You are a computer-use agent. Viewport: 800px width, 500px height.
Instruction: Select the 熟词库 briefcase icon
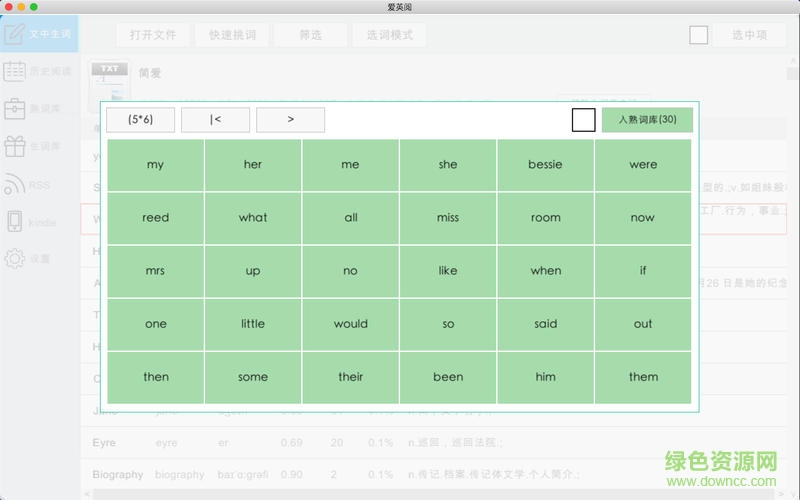(x=14, y=108)
